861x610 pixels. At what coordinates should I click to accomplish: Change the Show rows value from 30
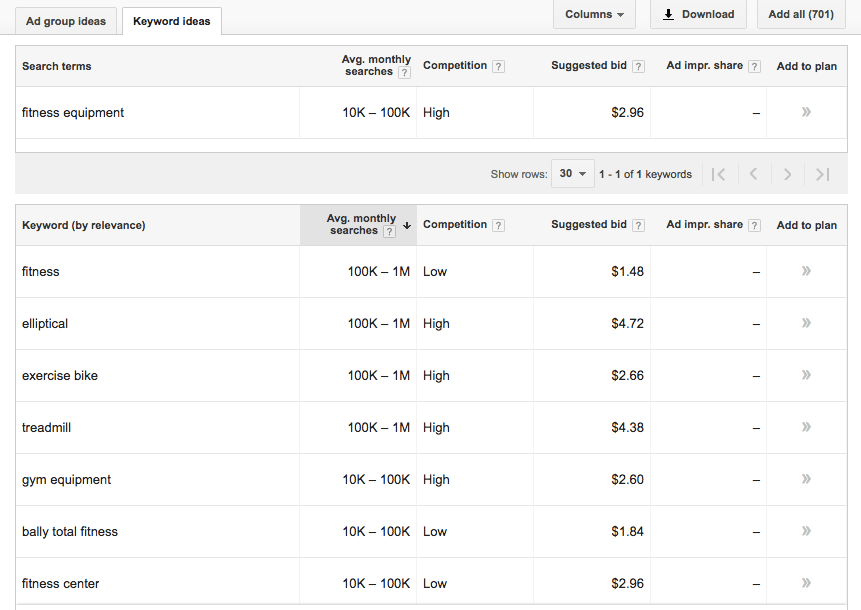(572, 172)
